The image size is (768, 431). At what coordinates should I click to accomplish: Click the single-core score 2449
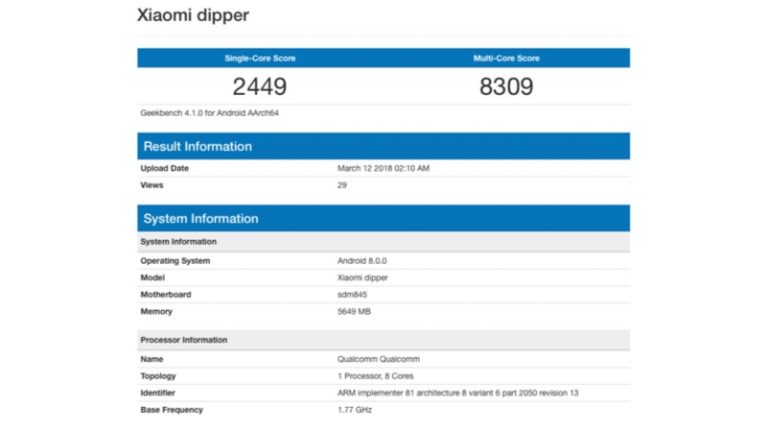(260, 86)
